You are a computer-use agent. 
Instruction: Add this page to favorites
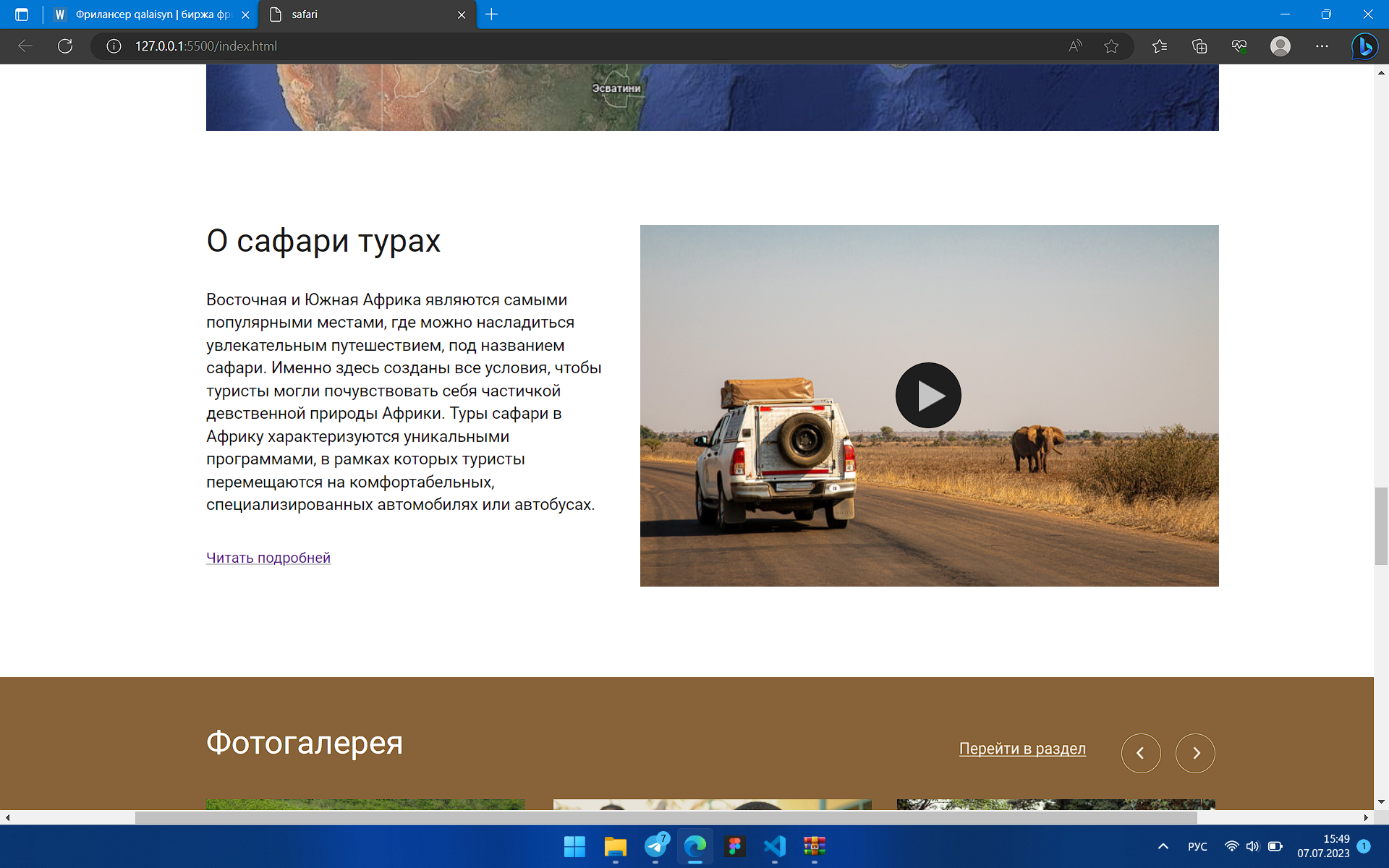point(1111,46)
